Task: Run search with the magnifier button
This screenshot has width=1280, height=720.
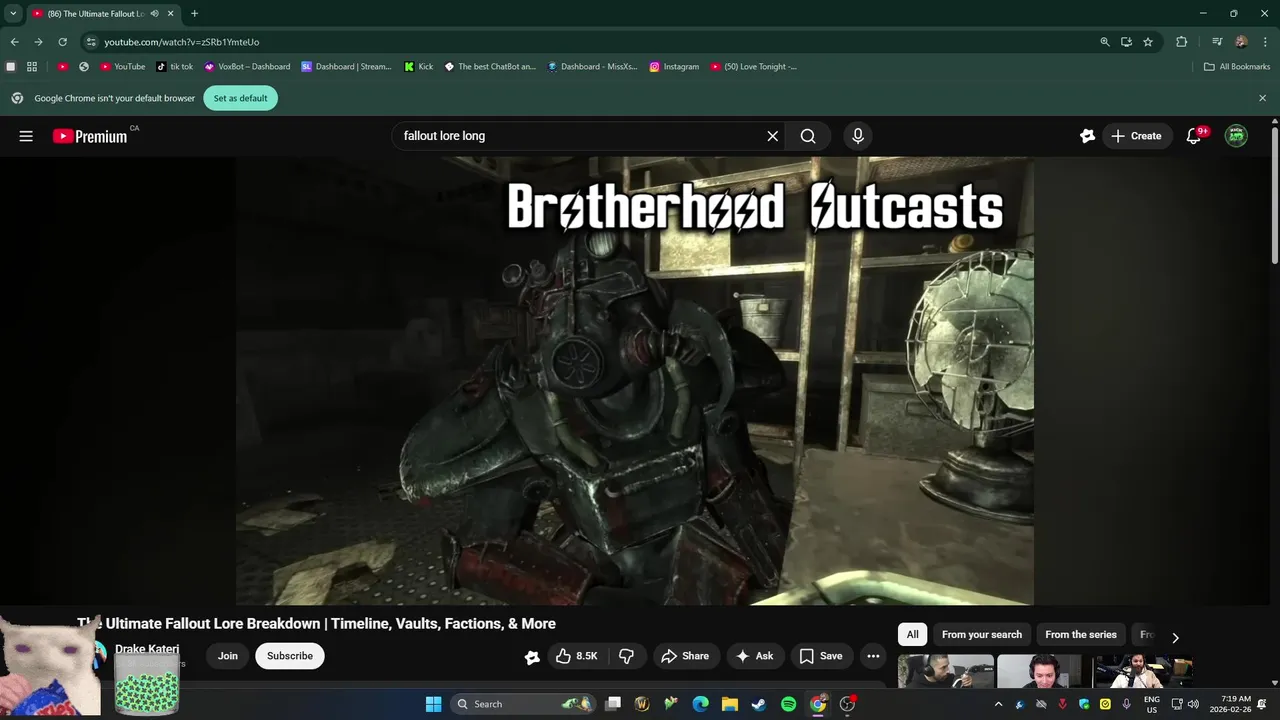Action: click(x=808, y=136)
